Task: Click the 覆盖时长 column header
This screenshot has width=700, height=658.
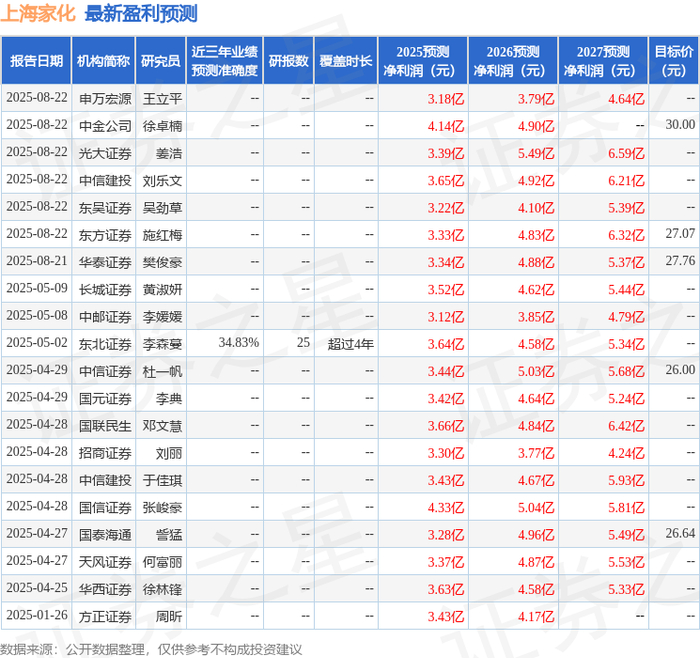Action: (346, 61)
